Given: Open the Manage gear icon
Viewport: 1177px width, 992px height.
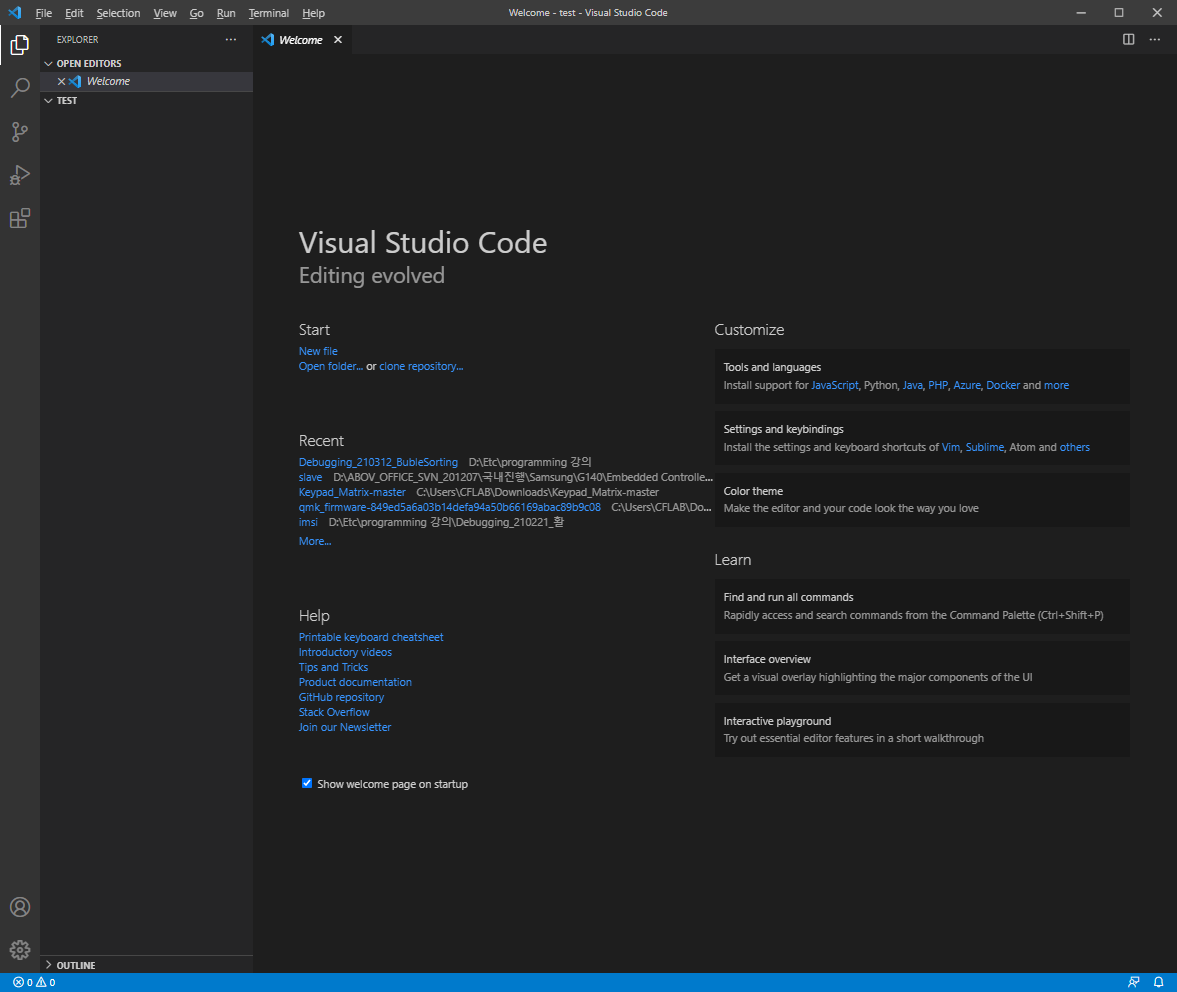Looking at the screenshot, I should pos(20,950).
